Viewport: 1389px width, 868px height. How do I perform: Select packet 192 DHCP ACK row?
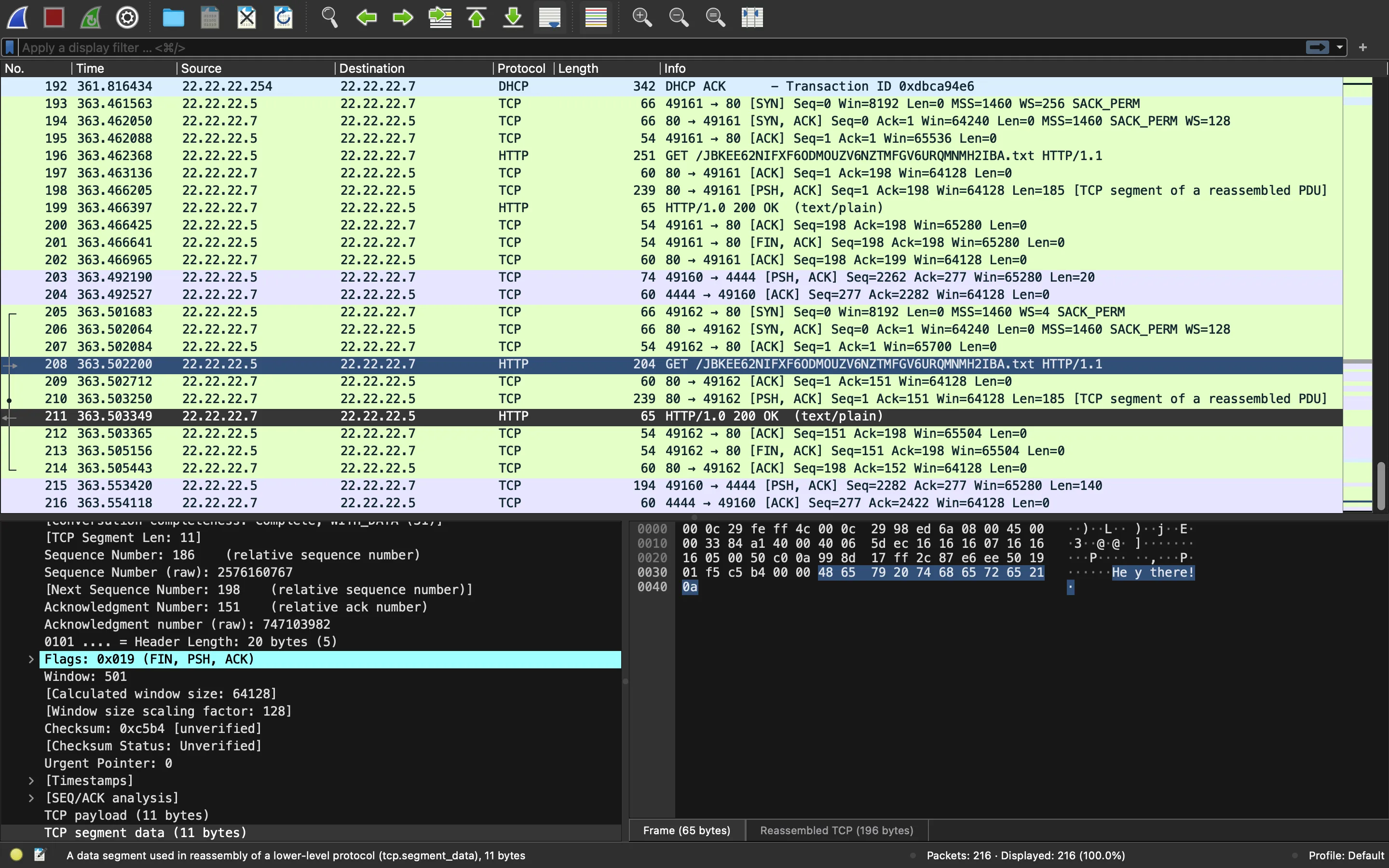[x=671, y=86]
